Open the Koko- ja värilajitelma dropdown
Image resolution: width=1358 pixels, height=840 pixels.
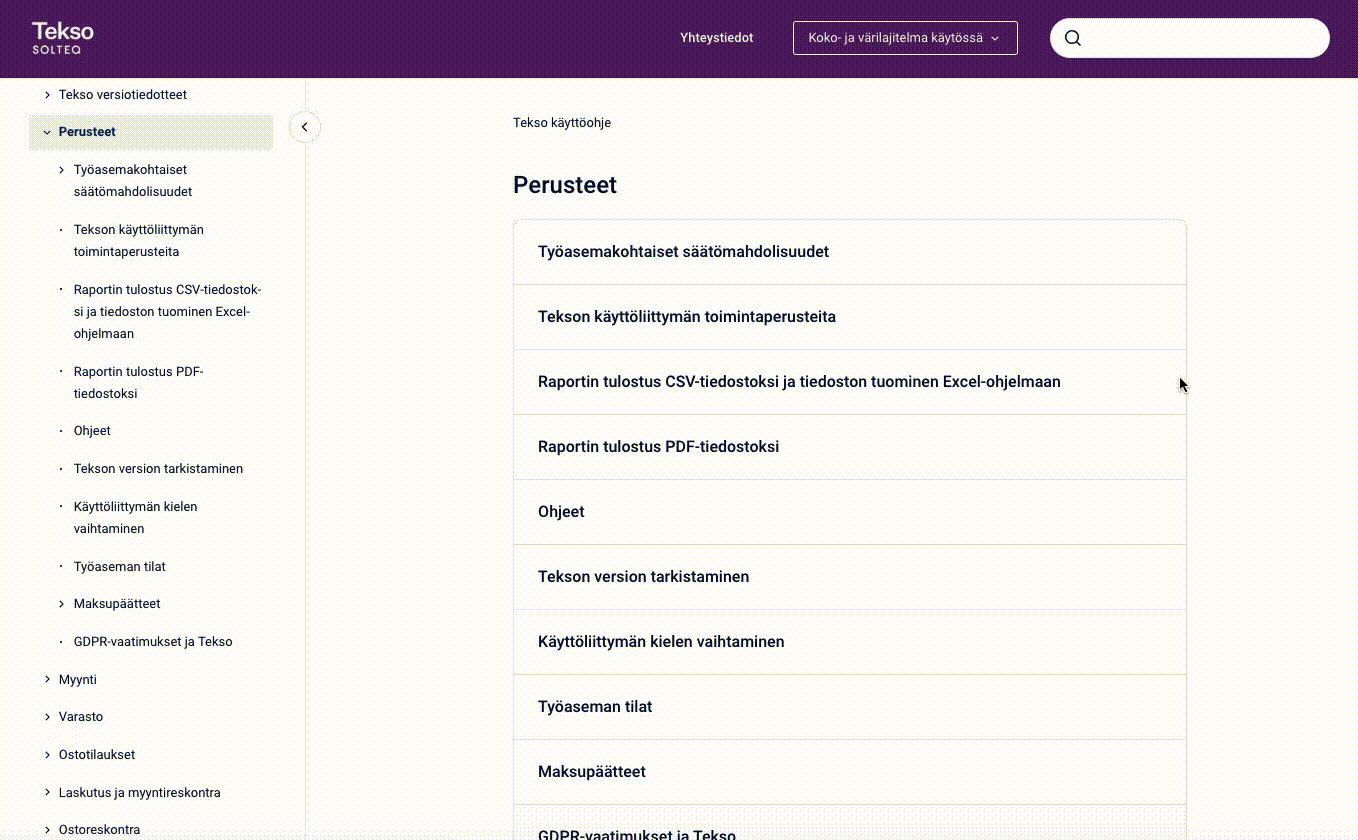pyautogui.click(x=904, y=38)
